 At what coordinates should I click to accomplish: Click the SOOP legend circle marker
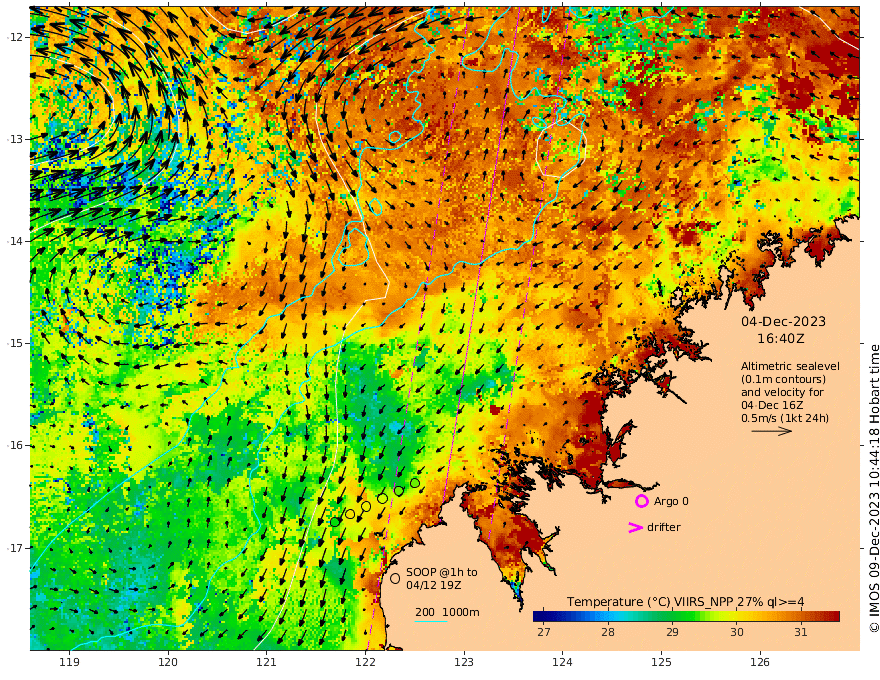coord(395,578)
